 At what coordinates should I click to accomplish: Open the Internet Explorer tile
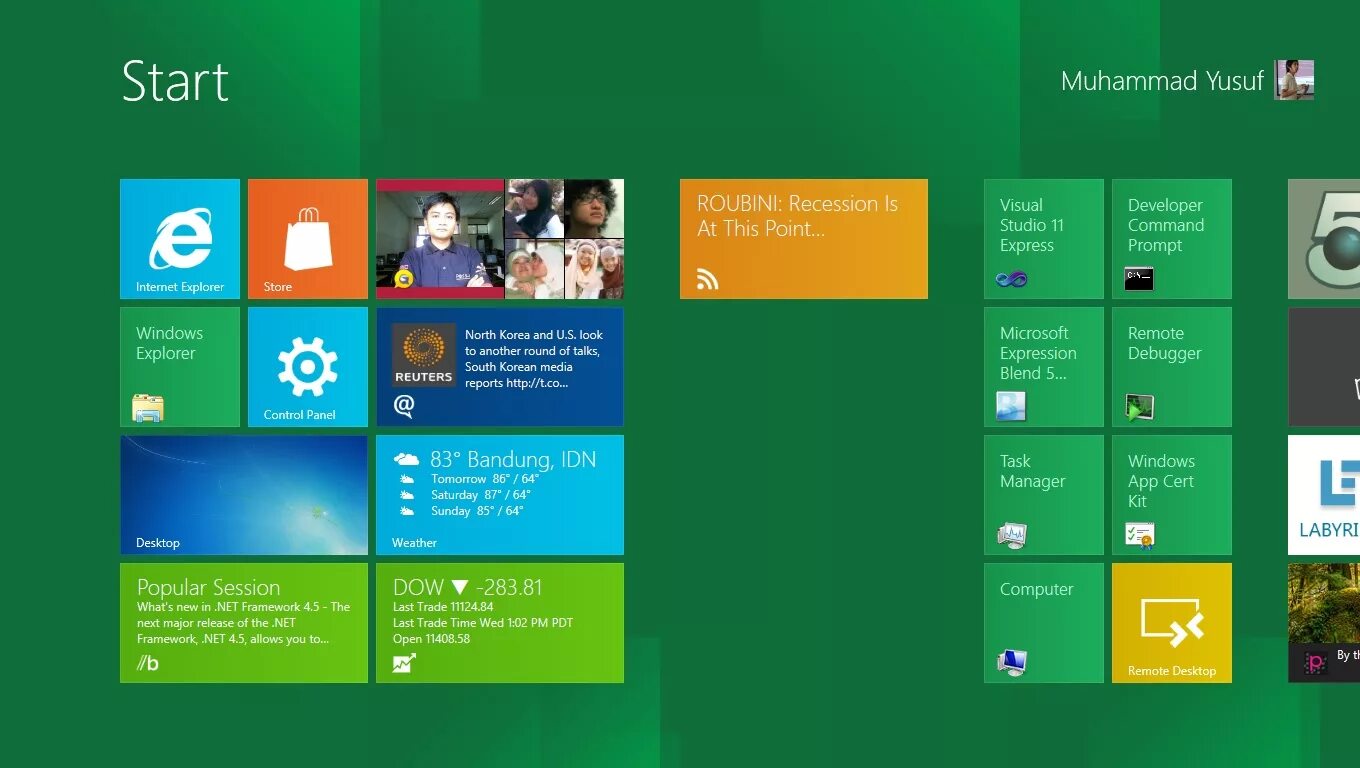click(x=180, y=239)
